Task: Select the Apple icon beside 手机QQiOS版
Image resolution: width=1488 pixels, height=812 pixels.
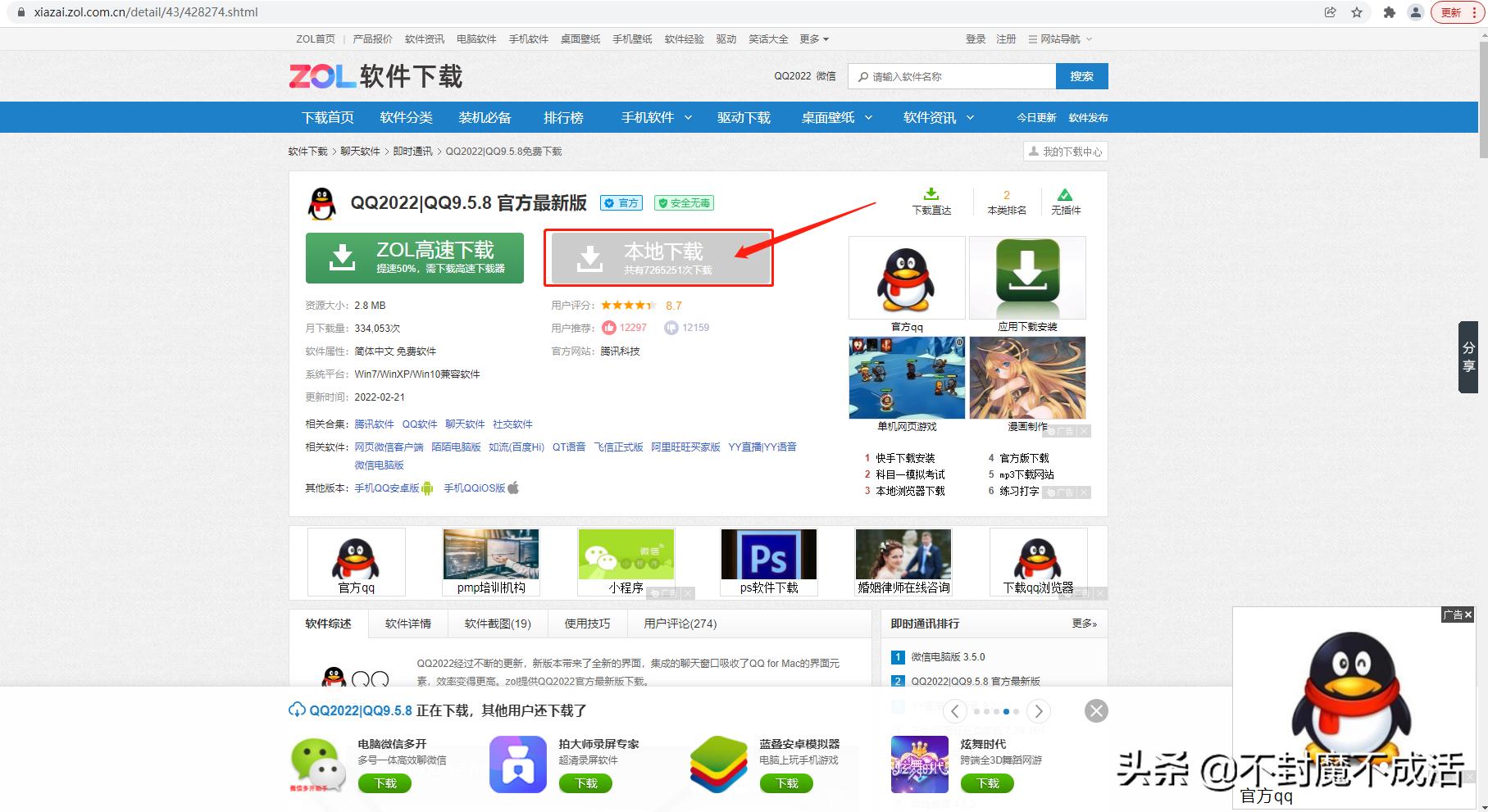Action: [513, 488]
